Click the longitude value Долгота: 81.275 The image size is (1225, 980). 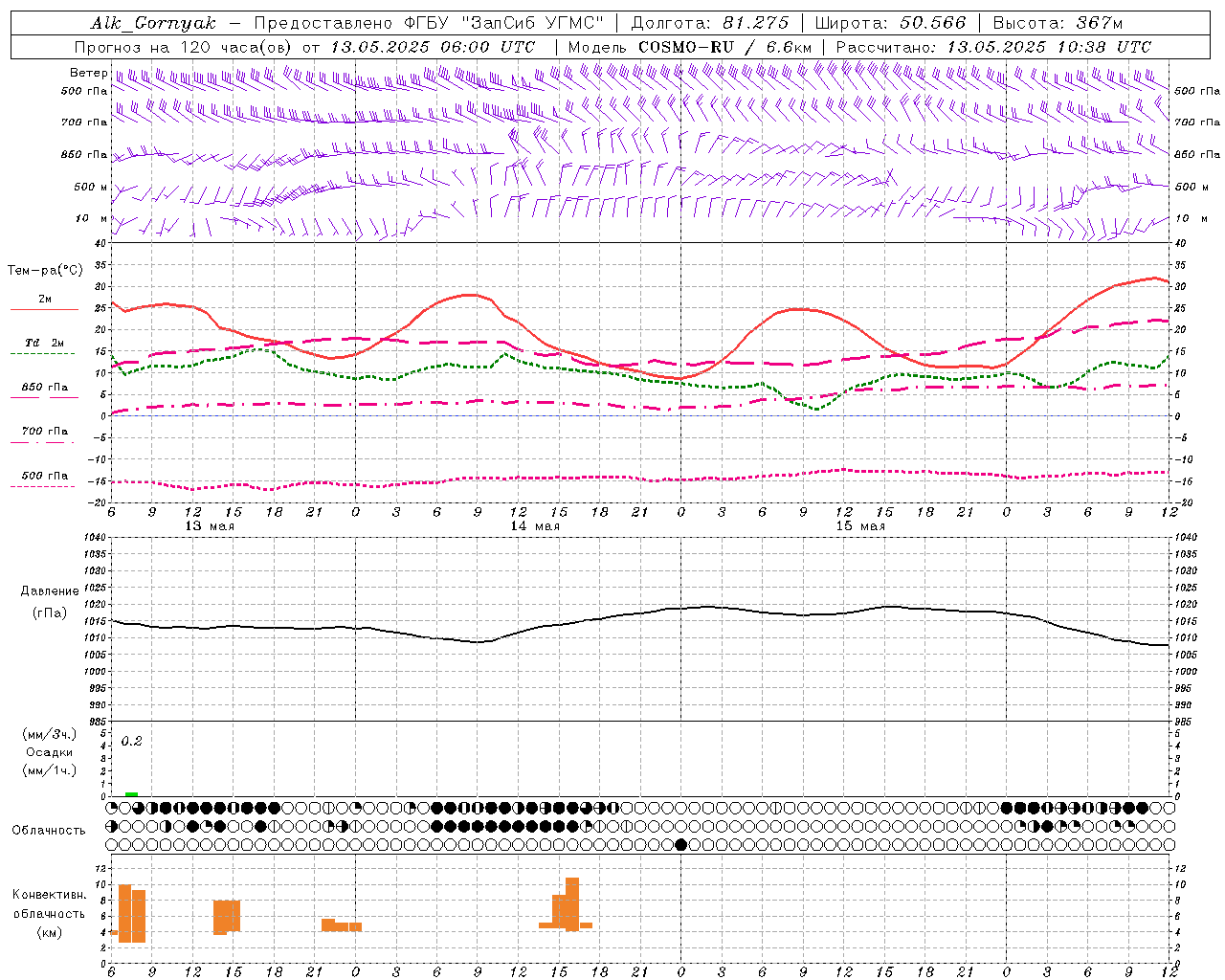click(710, 23)
